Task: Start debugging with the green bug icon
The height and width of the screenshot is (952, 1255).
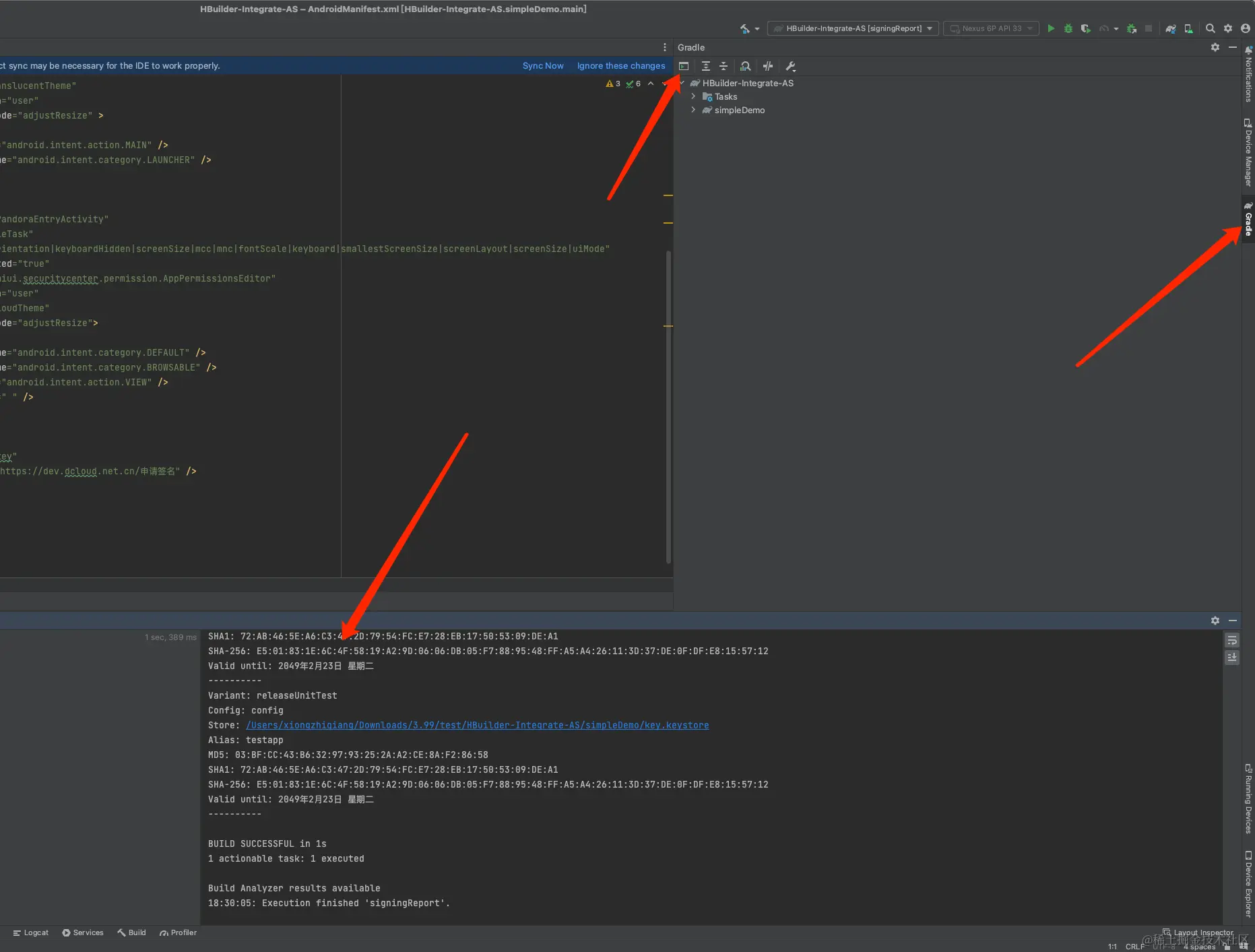Action: 1068,28
